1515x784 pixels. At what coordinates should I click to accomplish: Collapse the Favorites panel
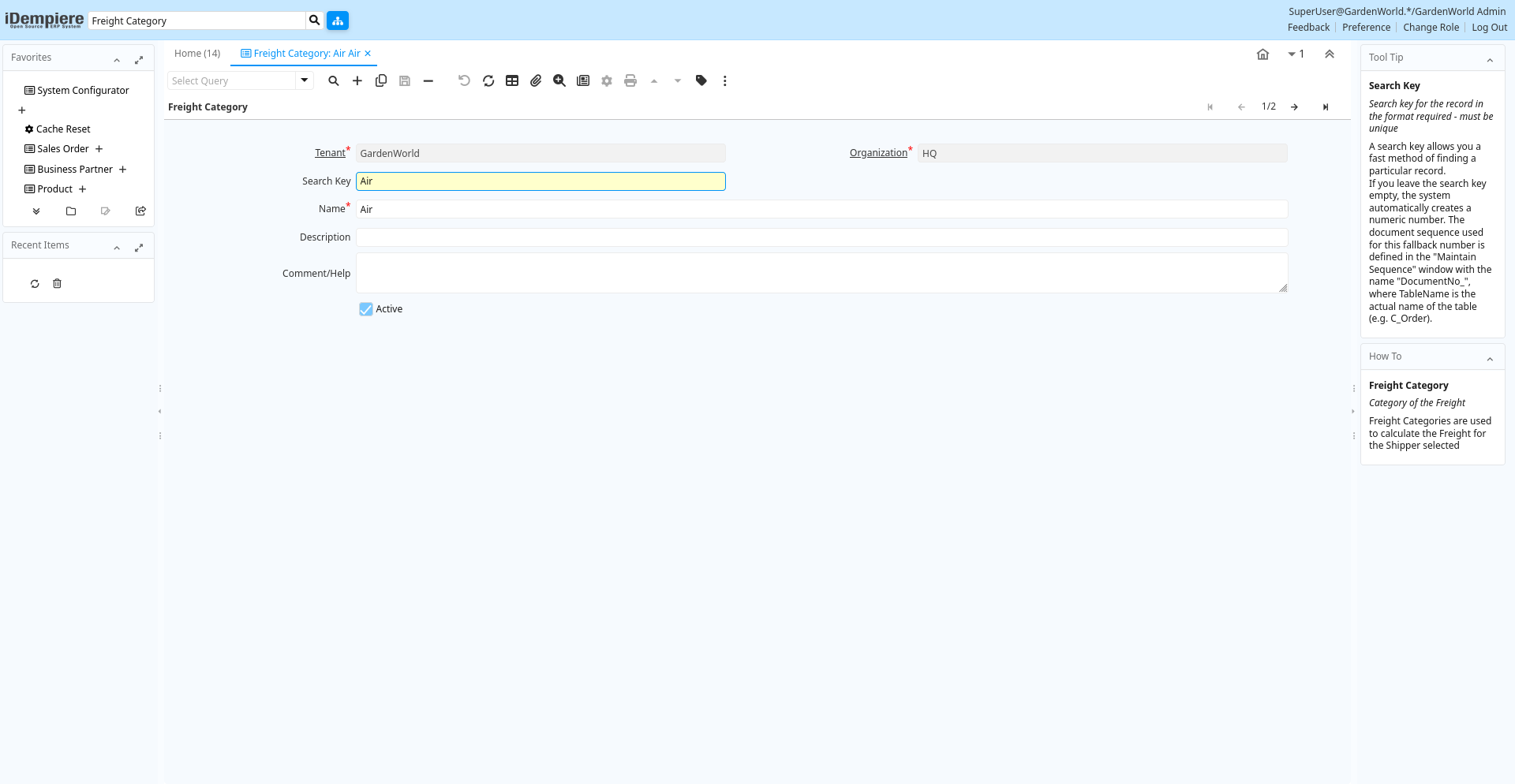(117, 60)
